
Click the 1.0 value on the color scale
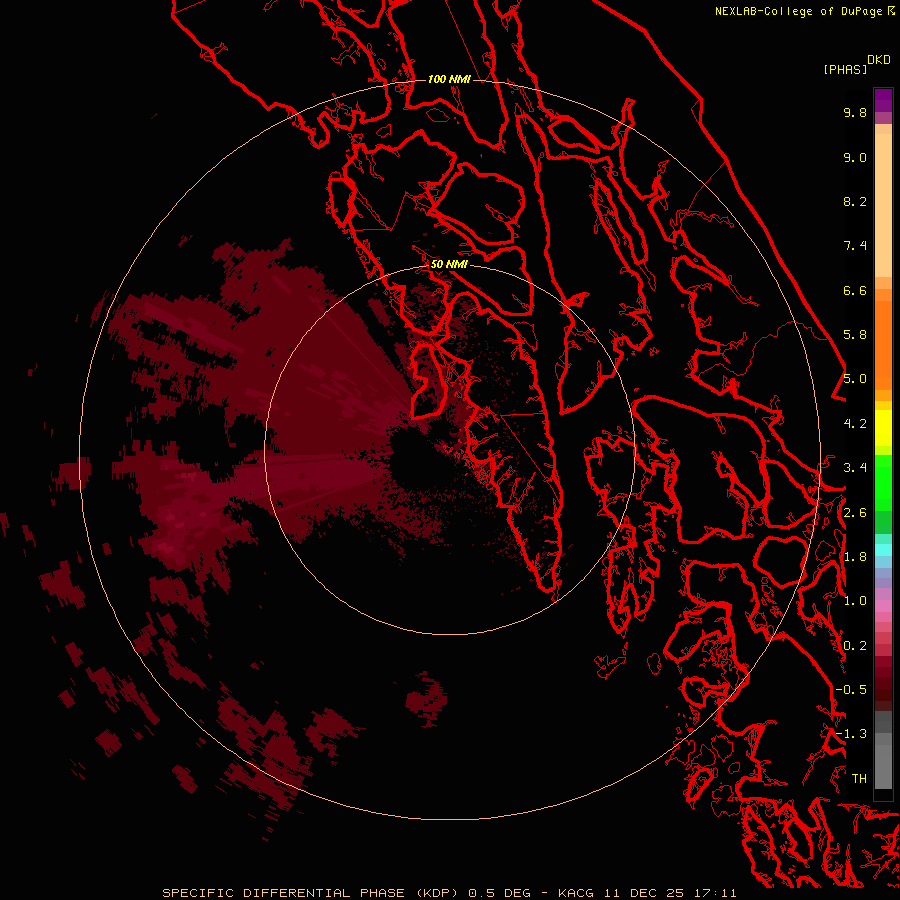click(x=855, y=601)
